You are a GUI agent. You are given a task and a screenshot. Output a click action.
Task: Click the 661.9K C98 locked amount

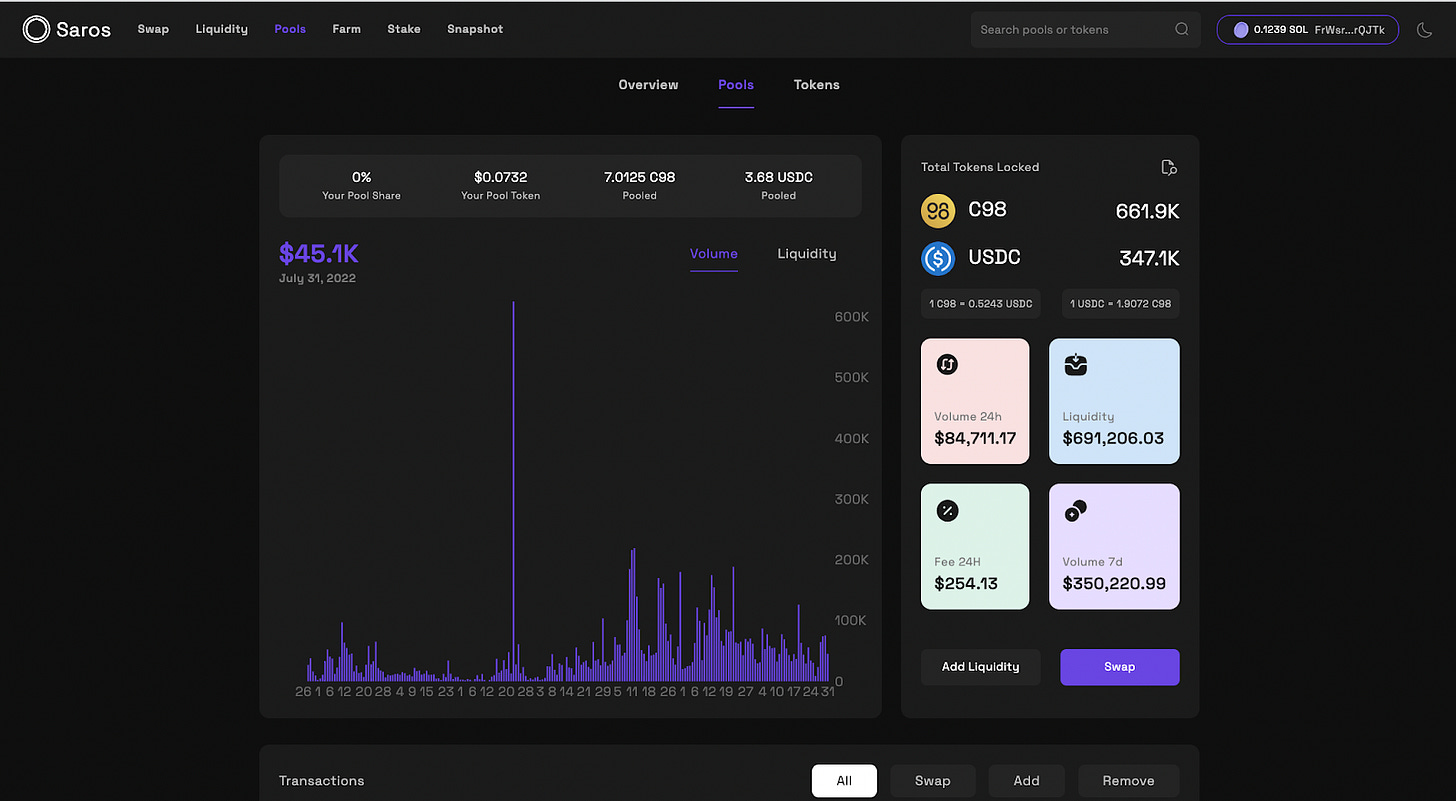coord(1147,211)
